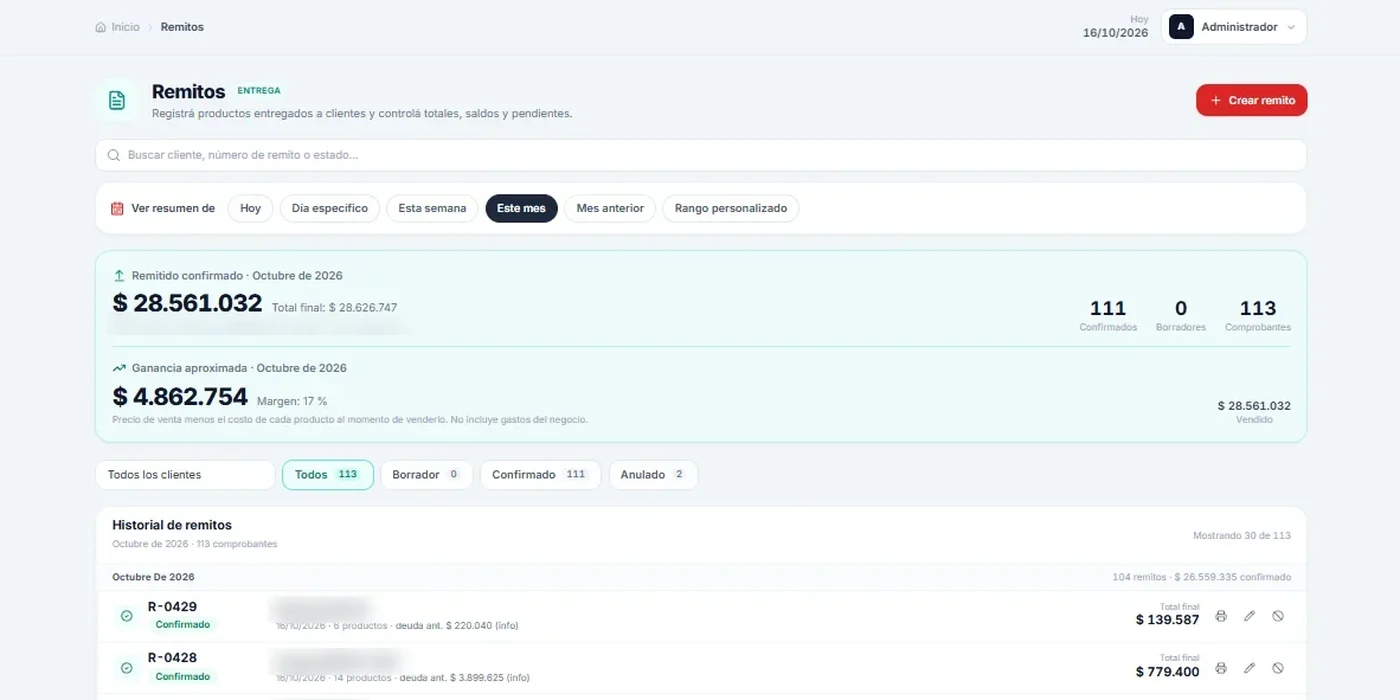
Task: Click the ENTREGA badge beside the Remitos title
Action: click(x=259, y=91)
